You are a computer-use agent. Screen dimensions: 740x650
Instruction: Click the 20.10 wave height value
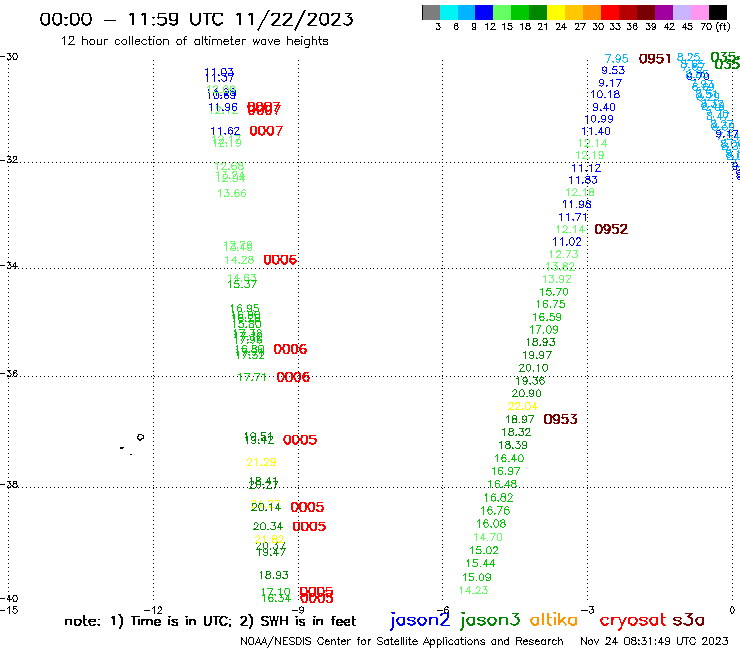pyautogui.click(x=533, y=368)
